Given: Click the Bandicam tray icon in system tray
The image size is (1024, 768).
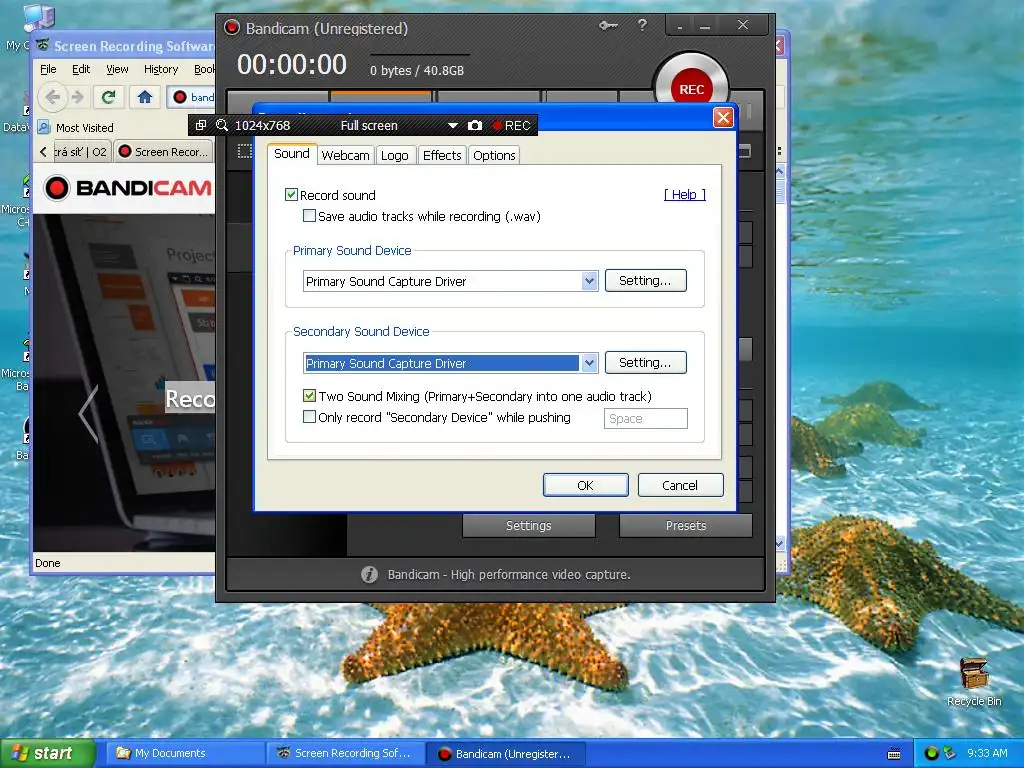Looking at the screenshot, I should coord(932,753).
